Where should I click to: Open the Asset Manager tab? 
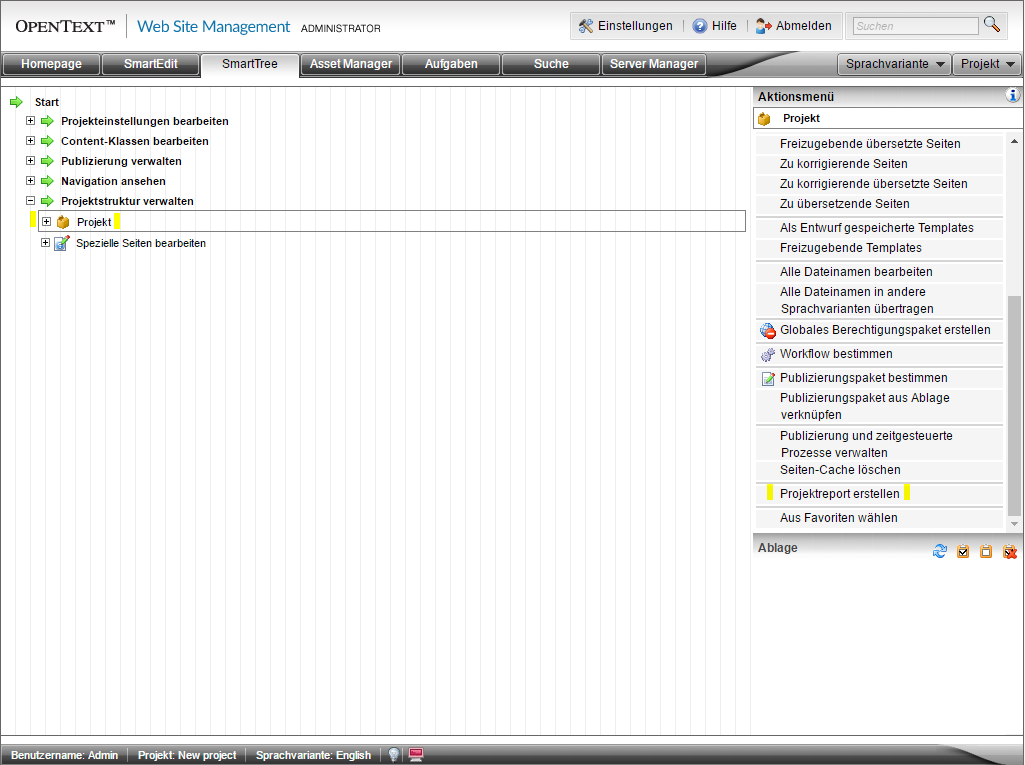351,64
